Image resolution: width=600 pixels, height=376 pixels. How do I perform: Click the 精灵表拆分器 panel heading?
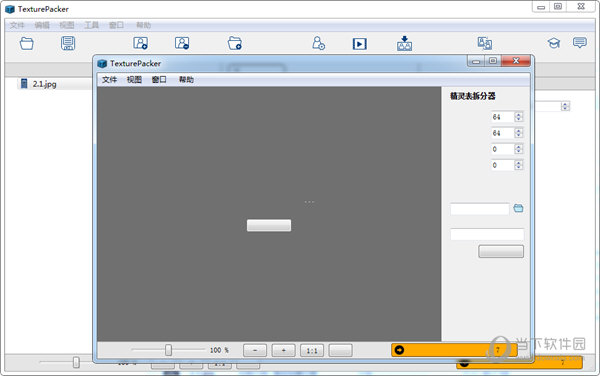tap(473, 96)
